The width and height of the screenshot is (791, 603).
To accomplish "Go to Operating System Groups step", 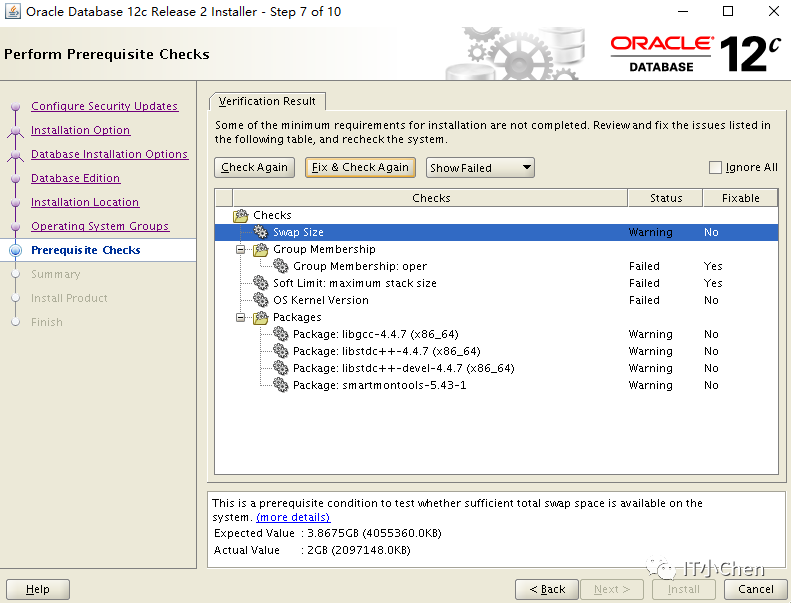I will [x=100, y=226].
